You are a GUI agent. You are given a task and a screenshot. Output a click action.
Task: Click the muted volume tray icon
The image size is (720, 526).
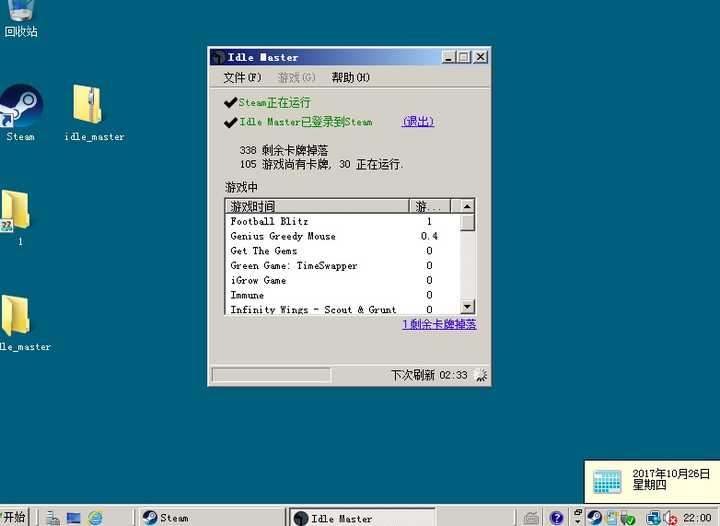pyautogui.click(x=670, y=519)
